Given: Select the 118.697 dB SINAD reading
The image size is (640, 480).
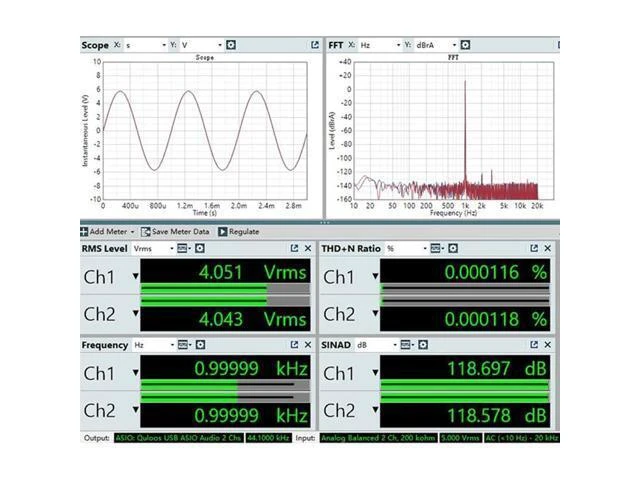Looking at the screenshot, I should click(497, 369).
